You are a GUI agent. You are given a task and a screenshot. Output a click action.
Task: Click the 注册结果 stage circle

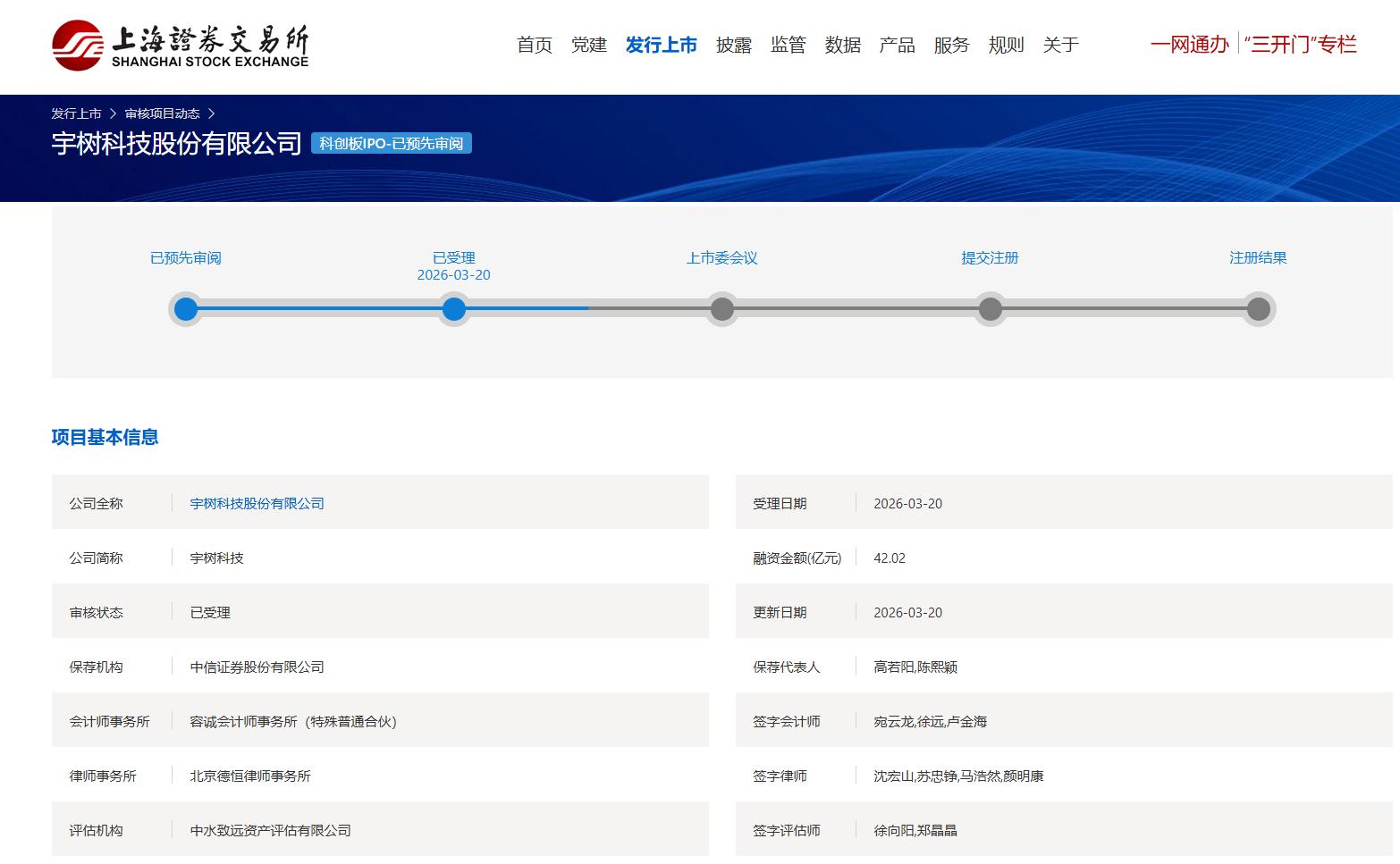point(1259,309)
